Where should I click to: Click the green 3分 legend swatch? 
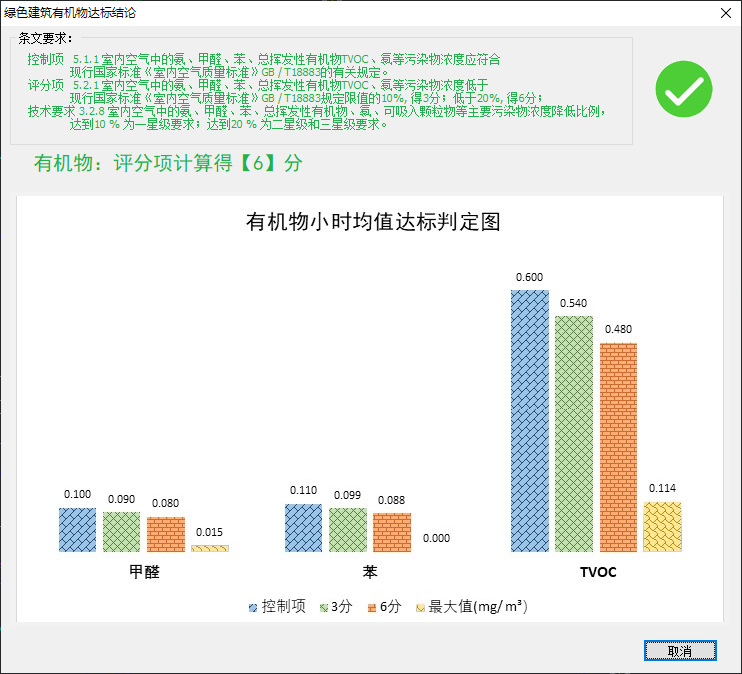(x=323, y=607)
